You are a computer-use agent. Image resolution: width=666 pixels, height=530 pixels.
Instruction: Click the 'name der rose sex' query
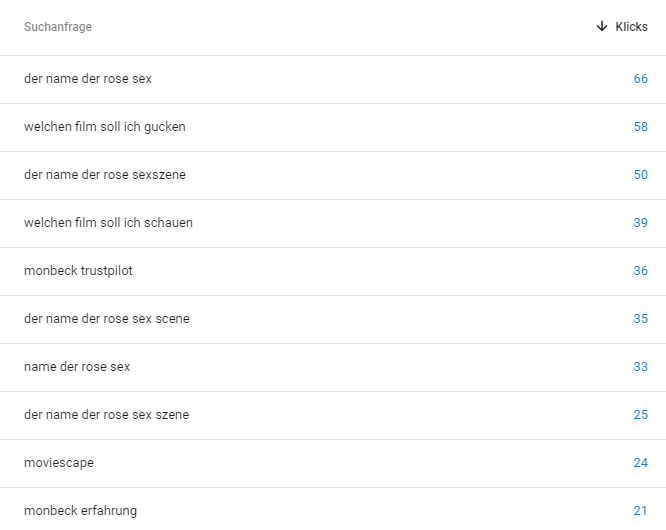pyautogui.click(x=77, y=367)
